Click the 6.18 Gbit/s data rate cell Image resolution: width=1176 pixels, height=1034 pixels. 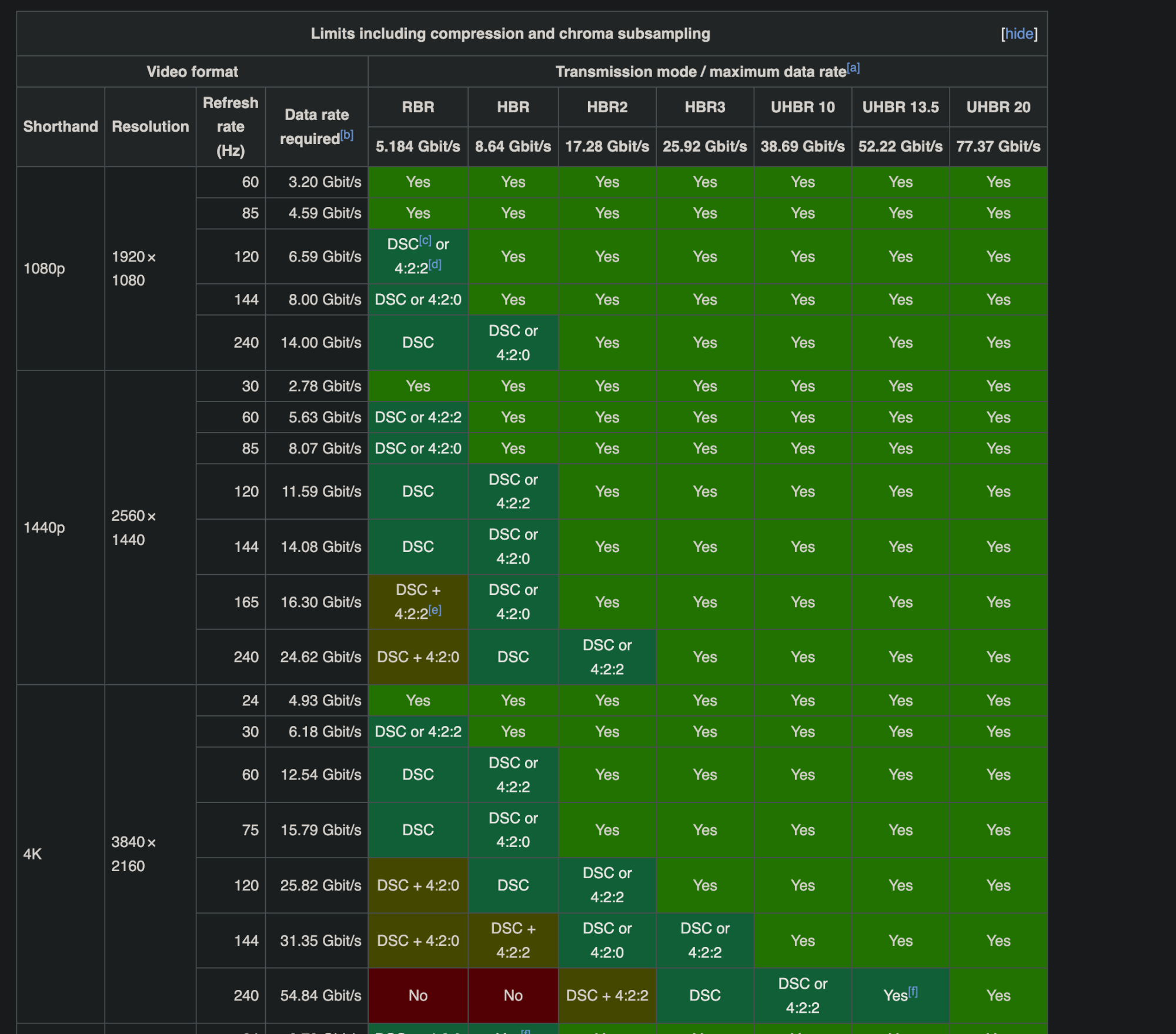point(317,732)
